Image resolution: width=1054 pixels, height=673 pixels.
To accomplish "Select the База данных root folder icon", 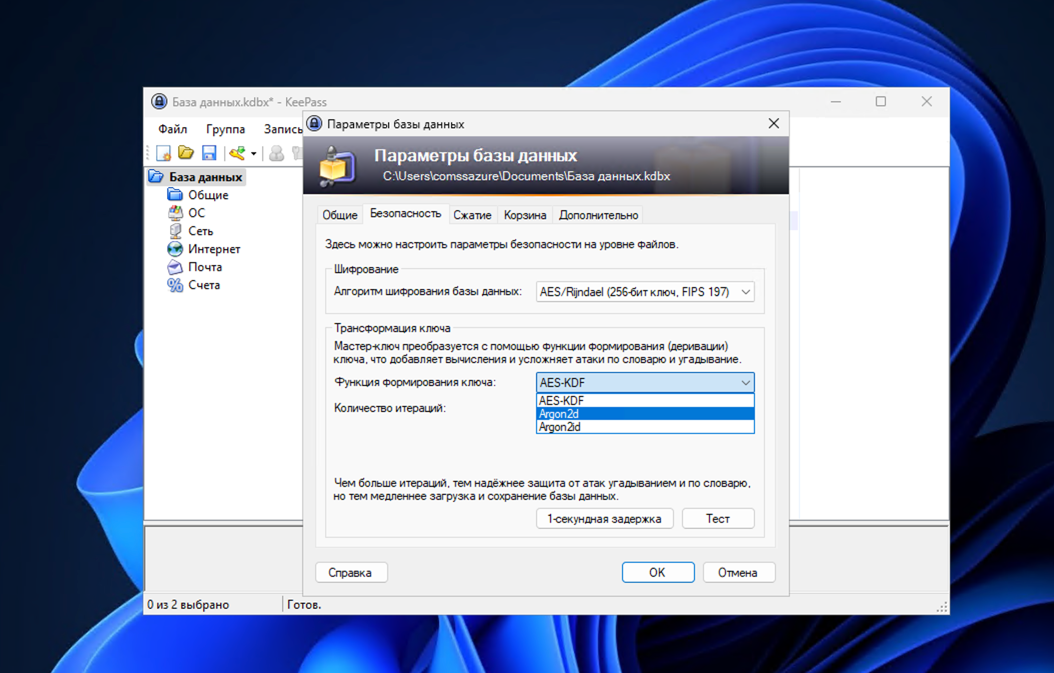I will [x=156, y=177].
